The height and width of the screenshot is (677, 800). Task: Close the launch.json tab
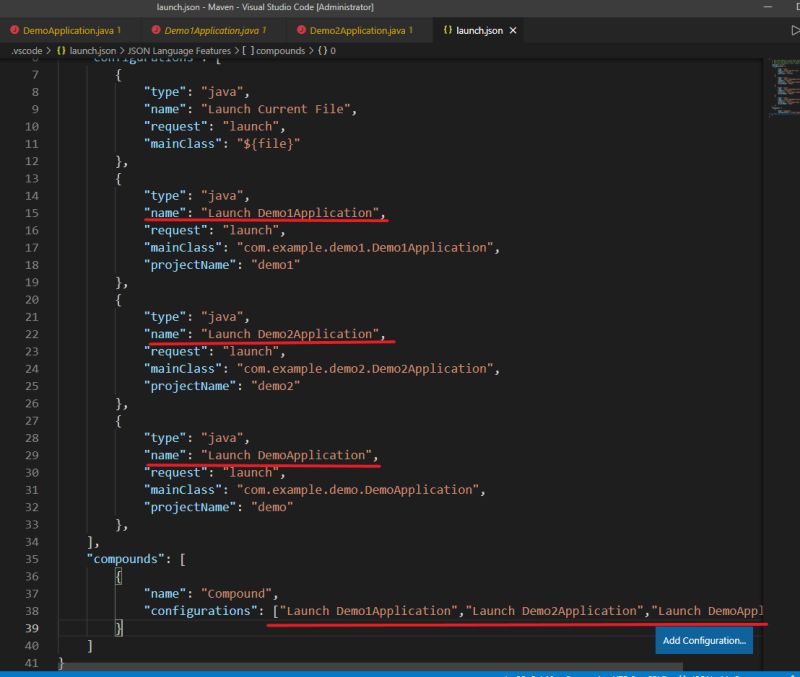511,30
